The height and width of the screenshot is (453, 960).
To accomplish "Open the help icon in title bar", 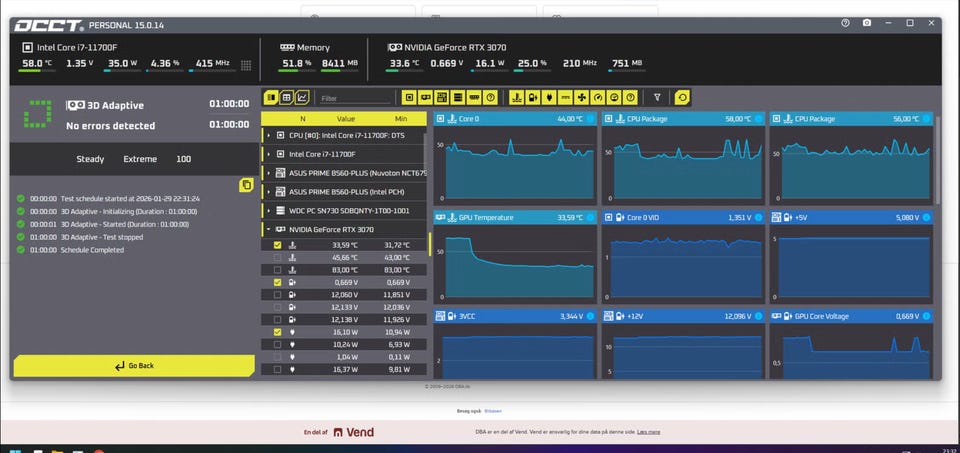I will (x=846, y=23).
